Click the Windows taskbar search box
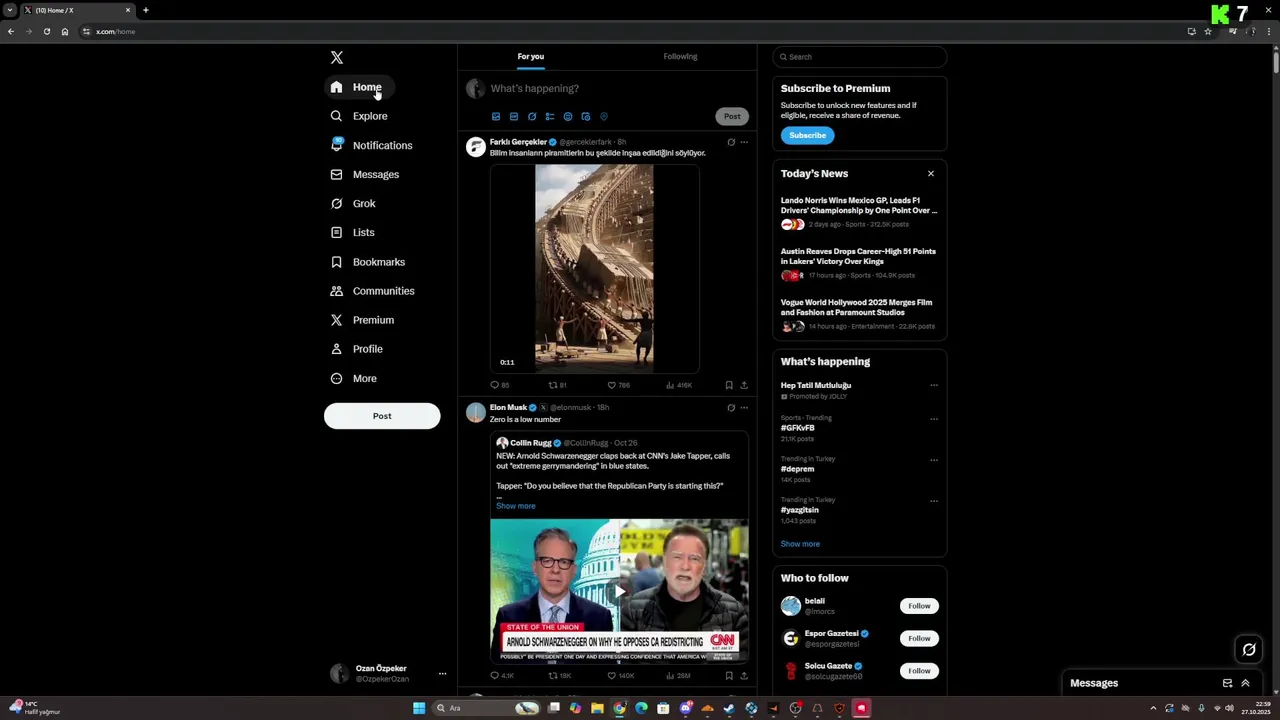The height and width of the screenshot is (720, 1280). 487,708
